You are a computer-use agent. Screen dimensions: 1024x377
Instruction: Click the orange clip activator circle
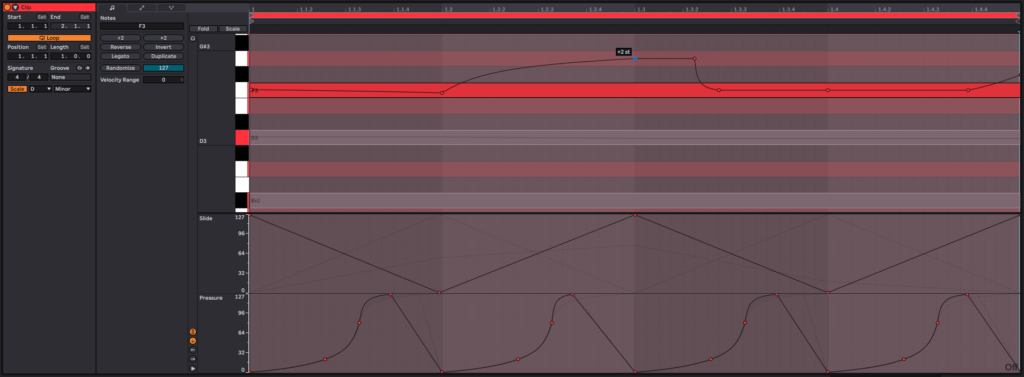click(8, 7)
